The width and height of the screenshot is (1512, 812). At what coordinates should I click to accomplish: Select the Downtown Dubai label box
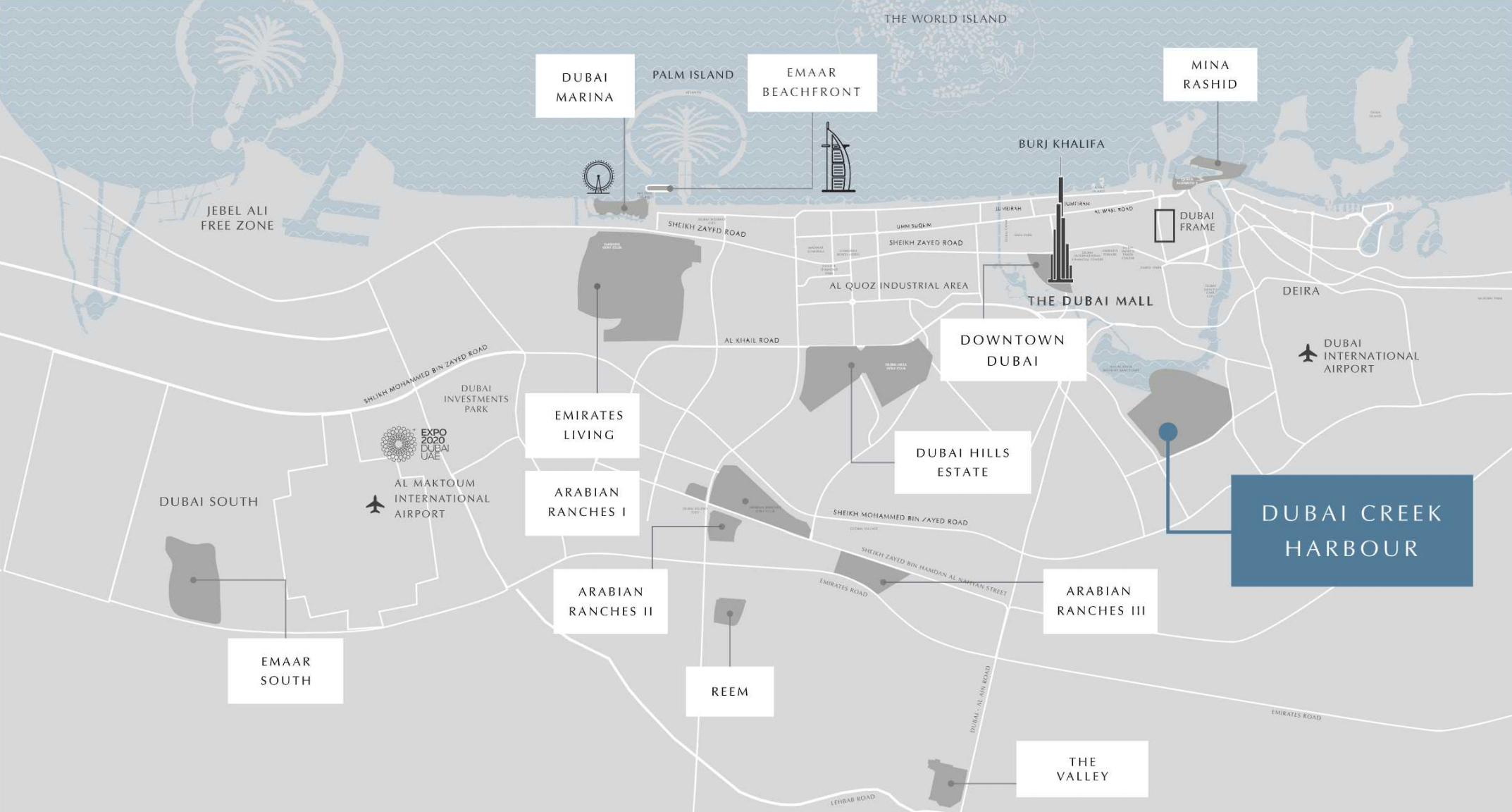tap(1012, 350)
